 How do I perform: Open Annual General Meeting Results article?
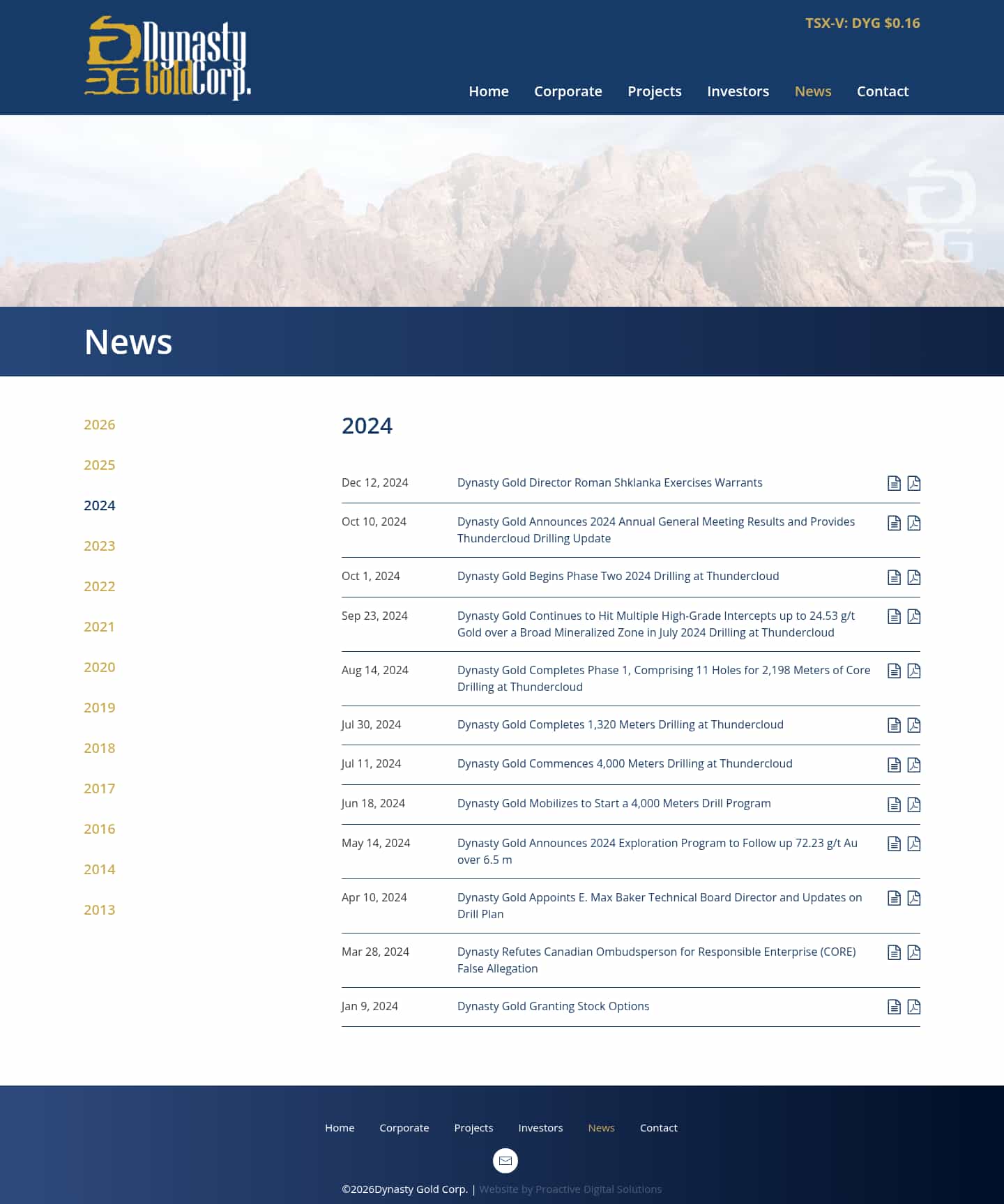(656, 530)
